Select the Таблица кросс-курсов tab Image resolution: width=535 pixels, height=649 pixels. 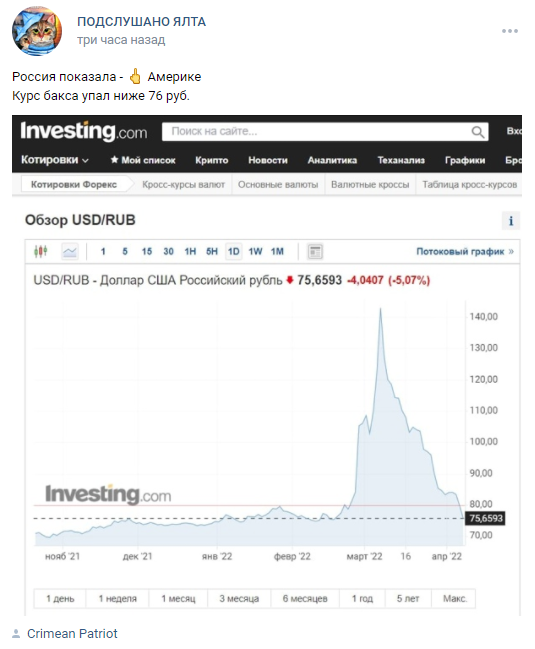(470, 185)
